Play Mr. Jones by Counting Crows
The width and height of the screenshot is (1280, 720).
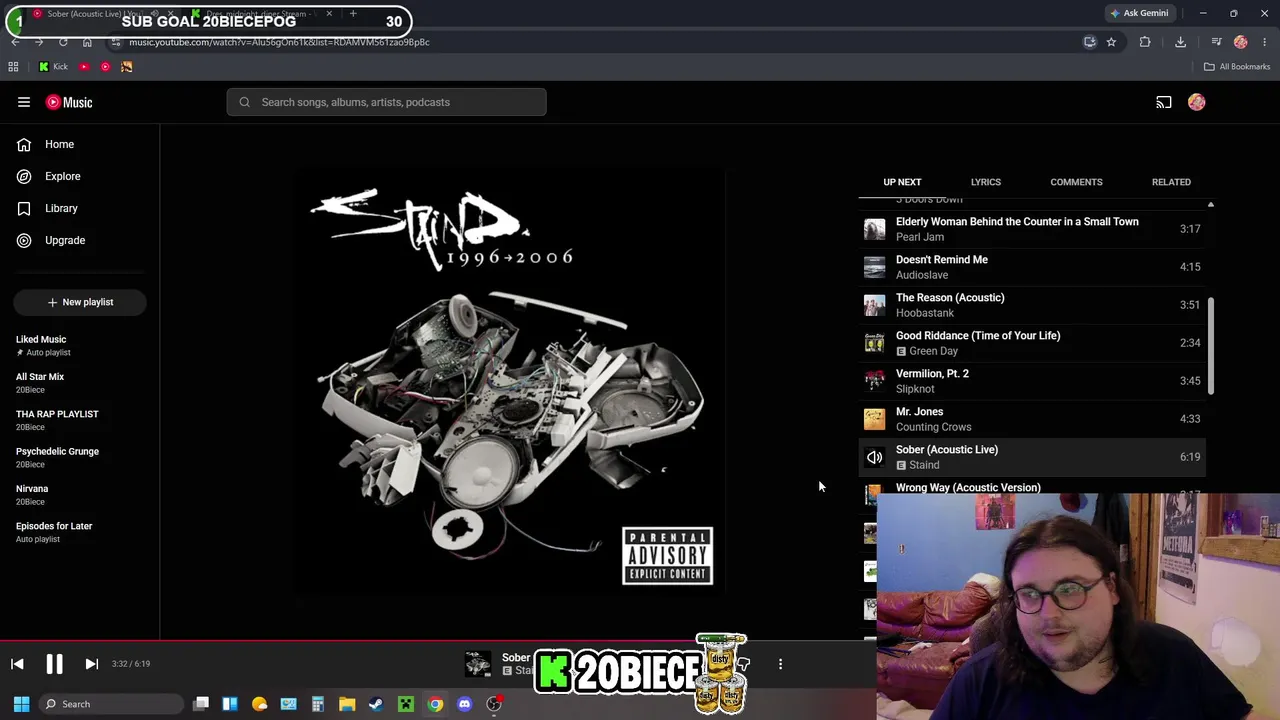tap(1032, 419)
